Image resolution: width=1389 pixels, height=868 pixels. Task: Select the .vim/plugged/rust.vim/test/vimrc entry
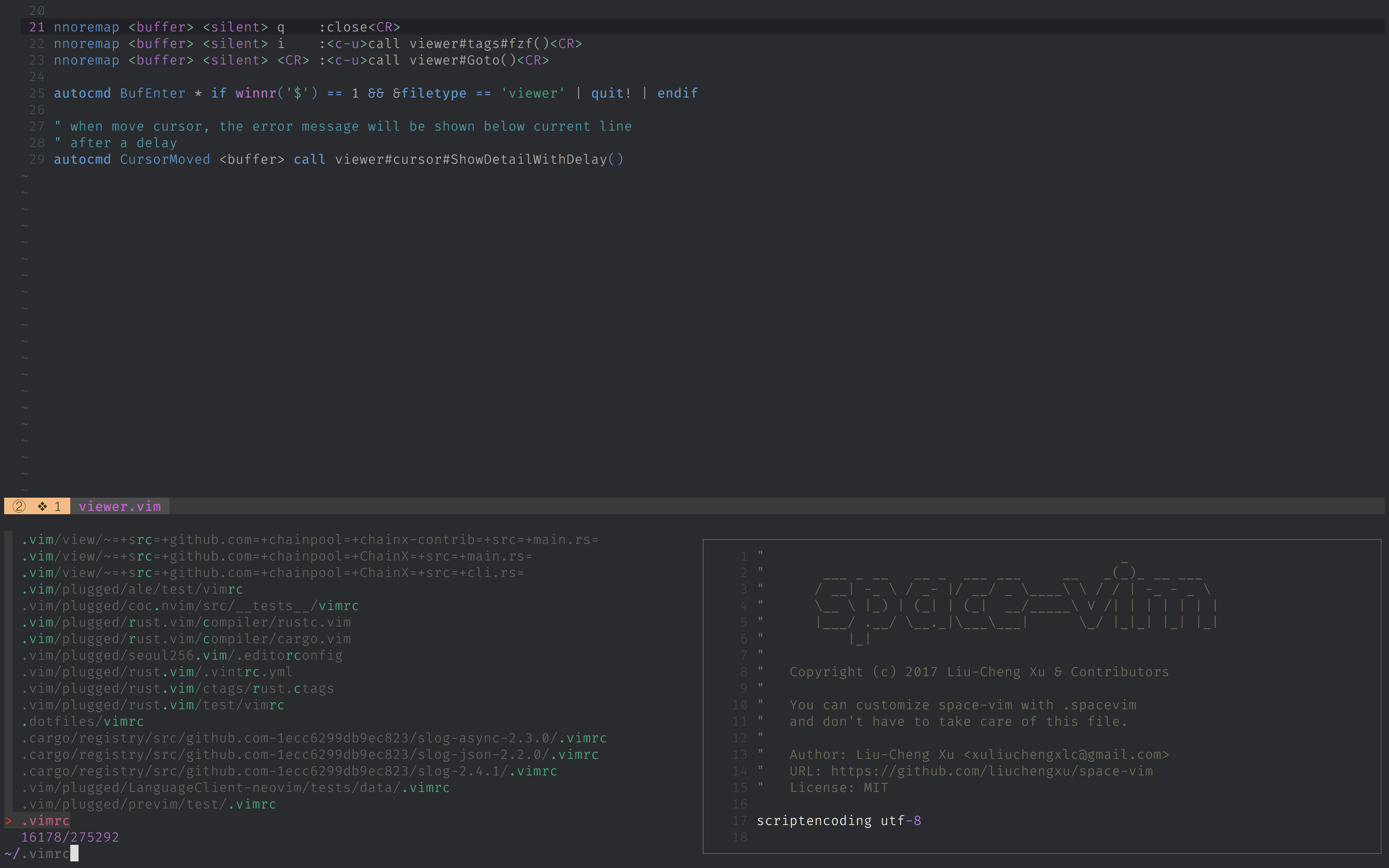click(152, 705)
